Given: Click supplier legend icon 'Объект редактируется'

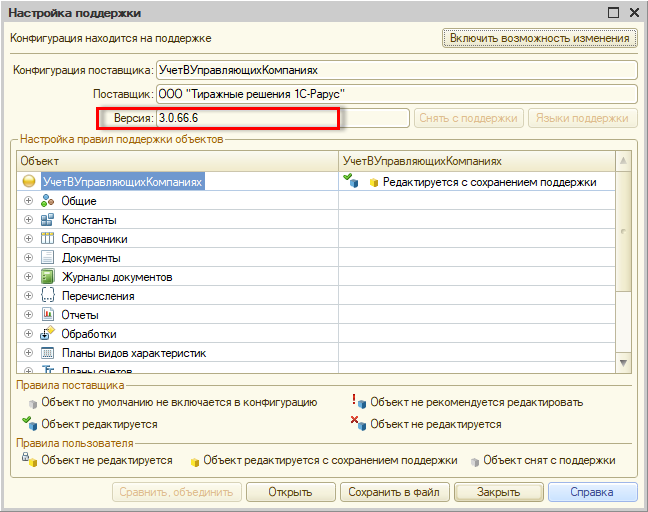Looking at the screenshot, I should 30,423.
